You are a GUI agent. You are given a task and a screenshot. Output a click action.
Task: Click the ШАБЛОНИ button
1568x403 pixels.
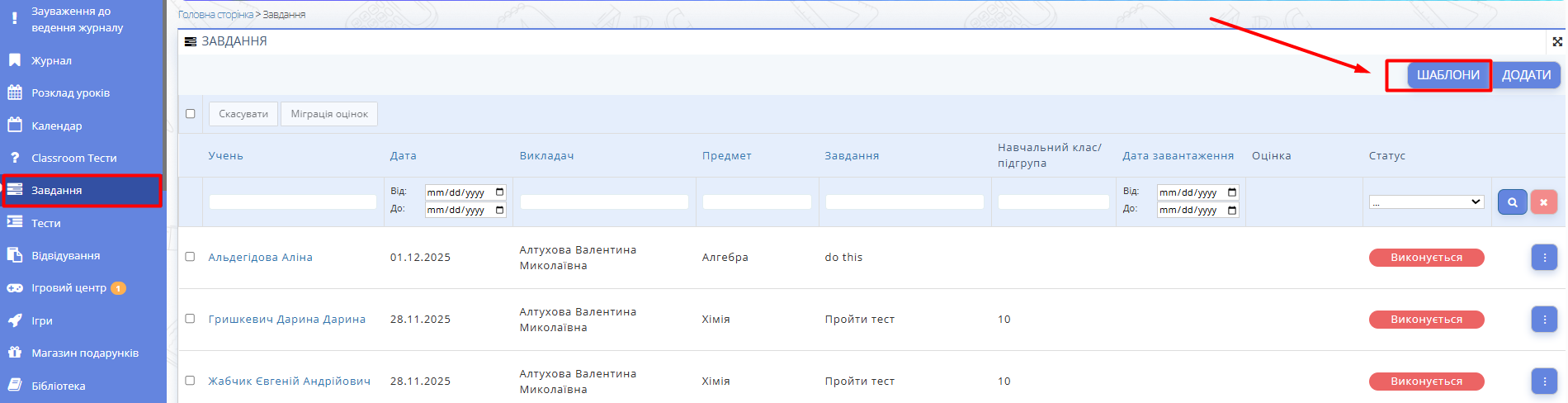(x=1448, y=75)
